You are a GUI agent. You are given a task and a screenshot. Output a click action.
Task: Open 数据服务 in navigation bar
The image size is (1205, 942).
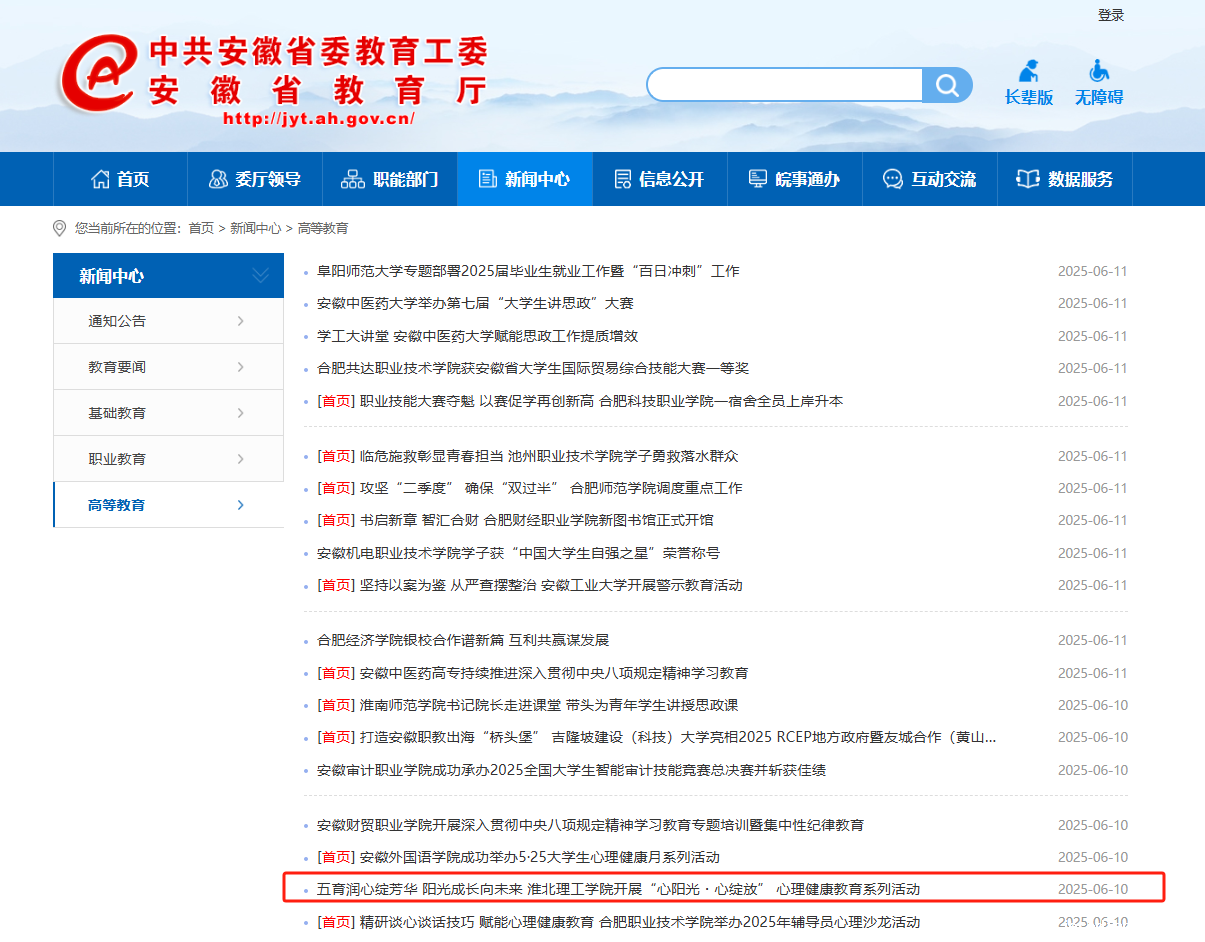point(1065,179)
